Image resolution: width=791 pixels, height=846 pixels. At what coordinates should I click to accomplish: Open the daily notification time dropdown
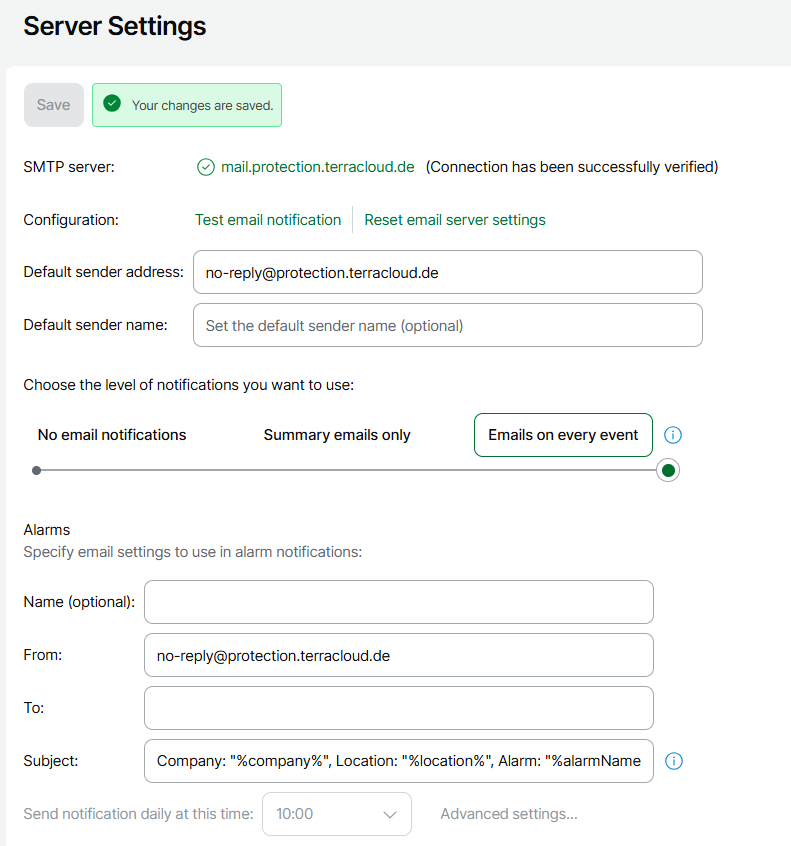point(336,814)
